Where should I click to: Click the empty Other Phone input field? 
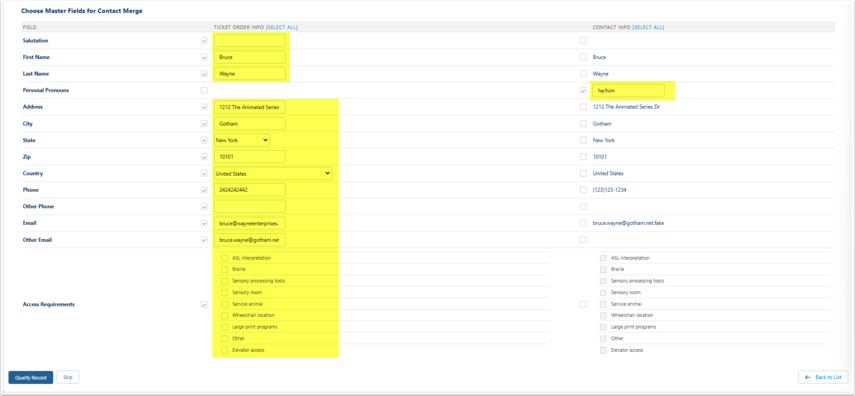pyautogui.click(x=250, y=207)
